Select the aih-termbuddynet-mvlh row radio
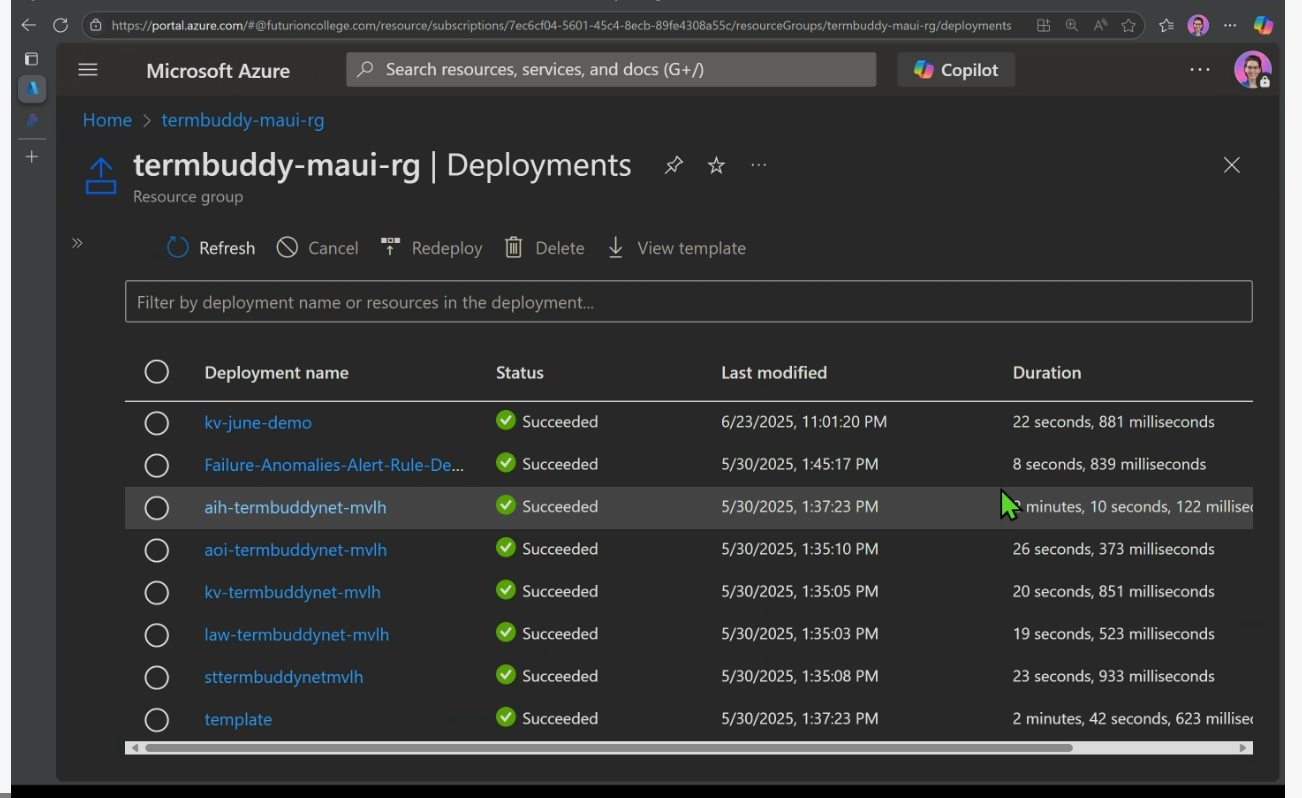The height and width of the screenshot is (798, 1302). 157,508
